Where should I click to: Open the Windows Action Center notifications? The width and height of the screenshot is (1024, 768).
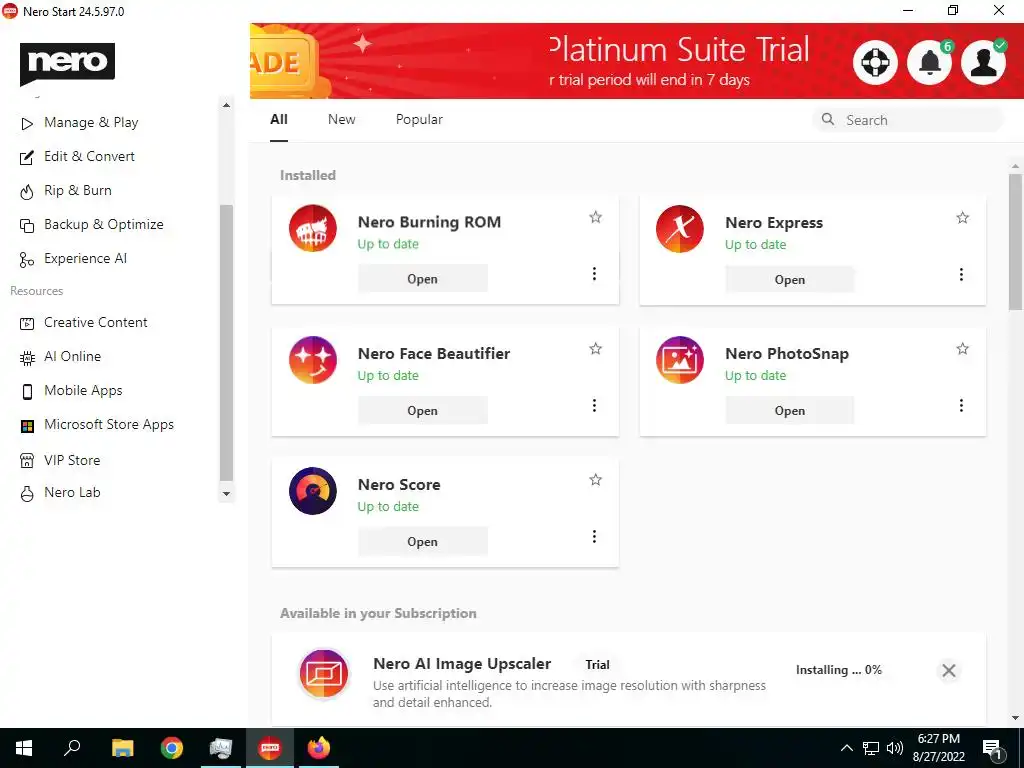click(993, 749)
